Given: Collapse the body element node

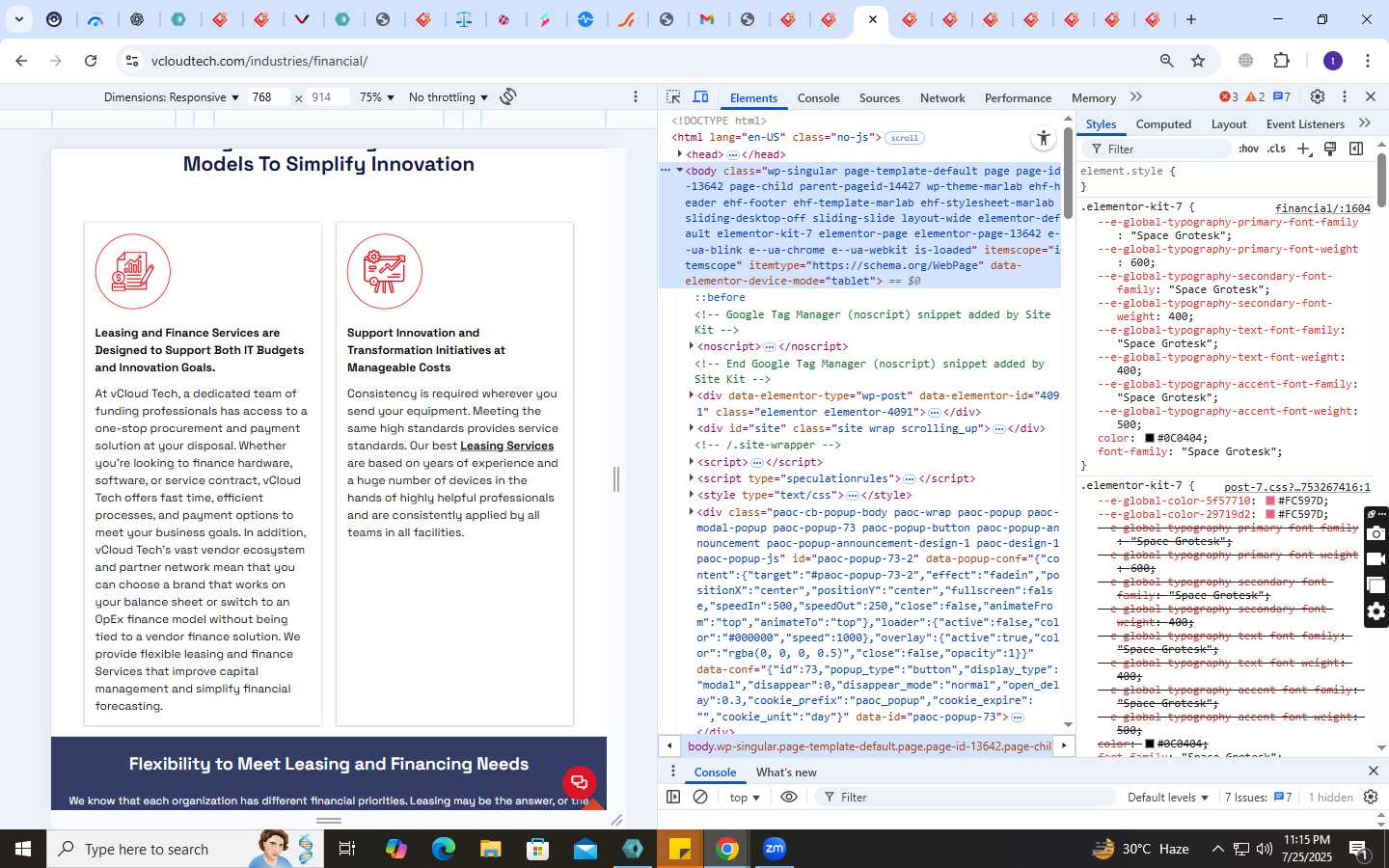Looking at the screenshot, I should [x=680, y=171].
